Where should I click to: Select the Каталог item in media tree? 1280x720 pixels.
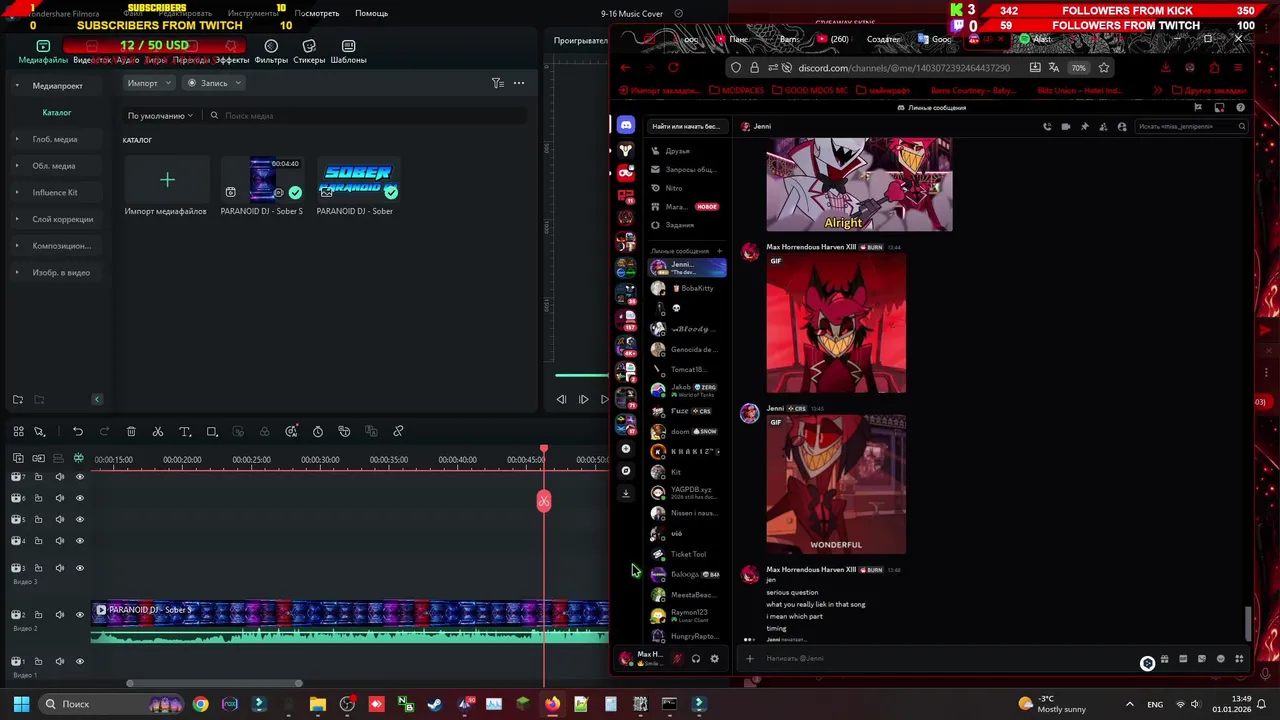57,113
